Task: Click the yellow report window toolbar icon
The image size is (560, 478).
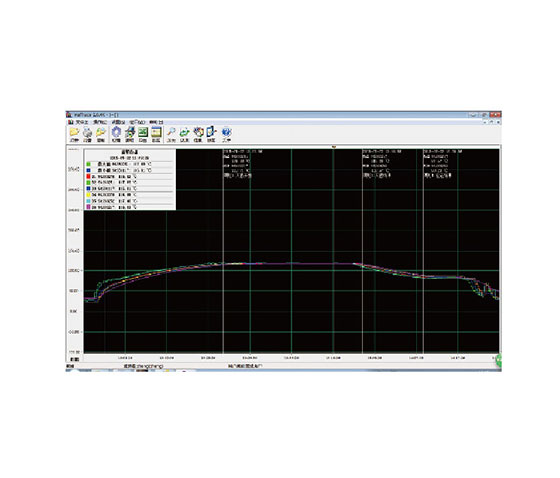Action: (156, 133)
